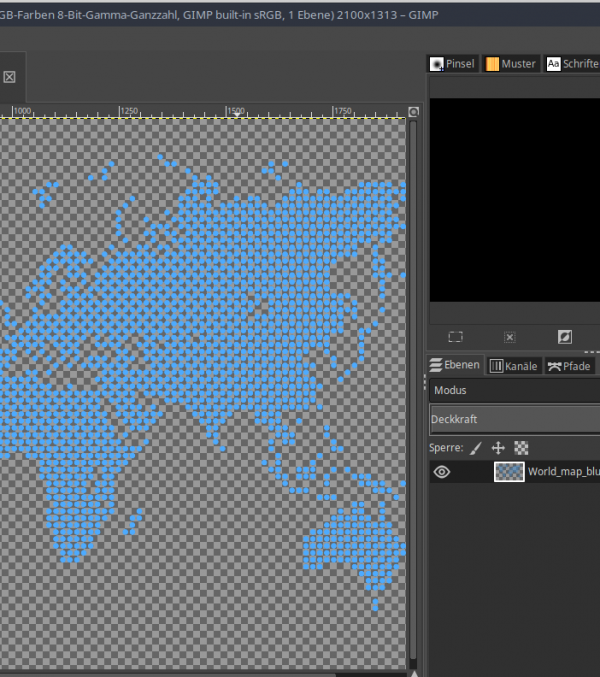The image size is (600, 677).
Task: Close the image tab with the X icon
Action: (9, 77)
